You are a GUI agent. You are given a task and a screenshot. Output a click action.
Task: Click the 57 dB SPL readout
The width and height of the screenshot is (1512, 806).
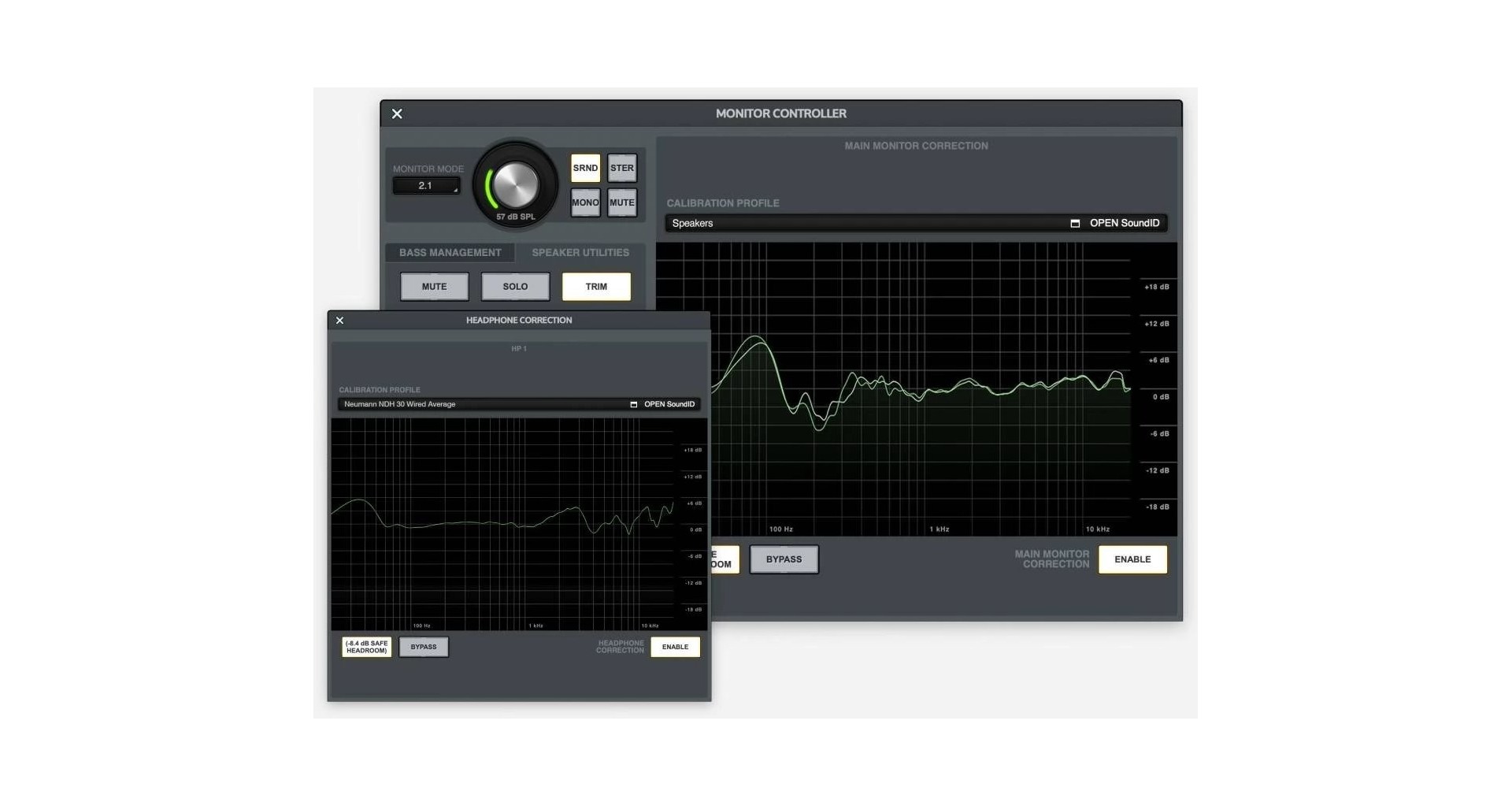point(516,217)
